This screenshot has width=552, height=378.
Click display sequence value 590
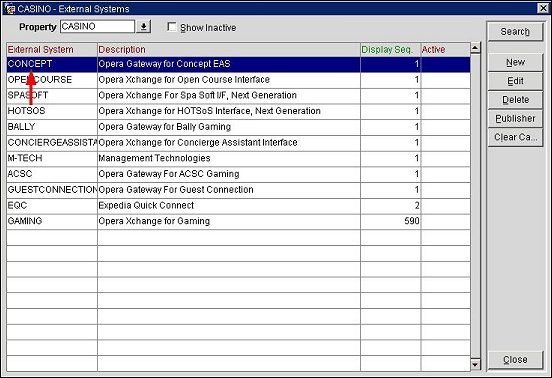coord(412,221)
